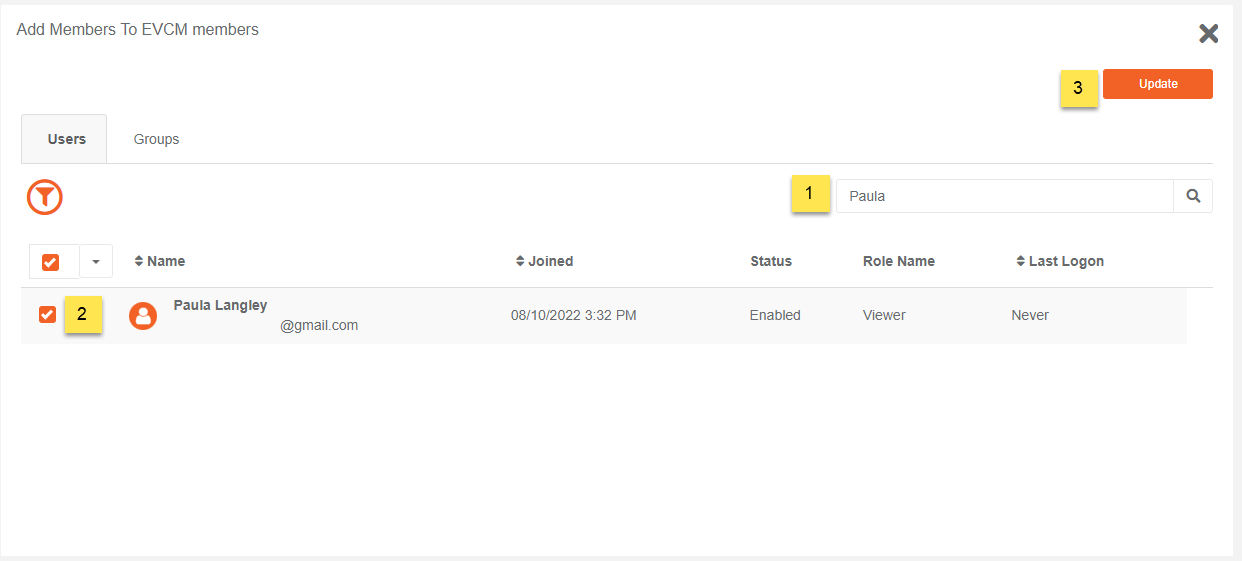The height and width of the screenshot is (561, 1242).
Task: Click into the search field containing Paula
Action: click(x=1004, y=196)
